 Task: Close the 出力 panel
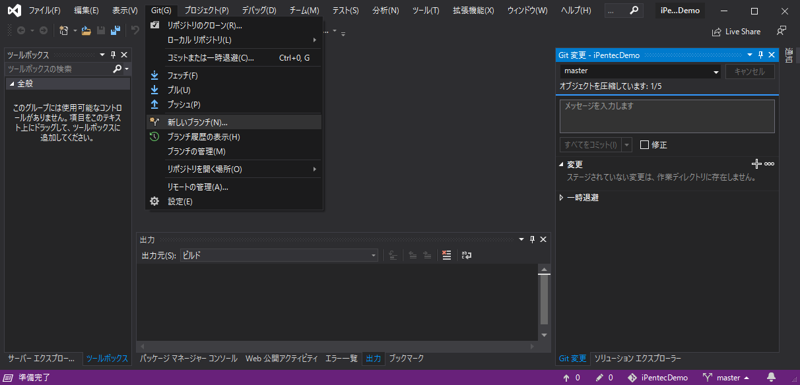543,240
